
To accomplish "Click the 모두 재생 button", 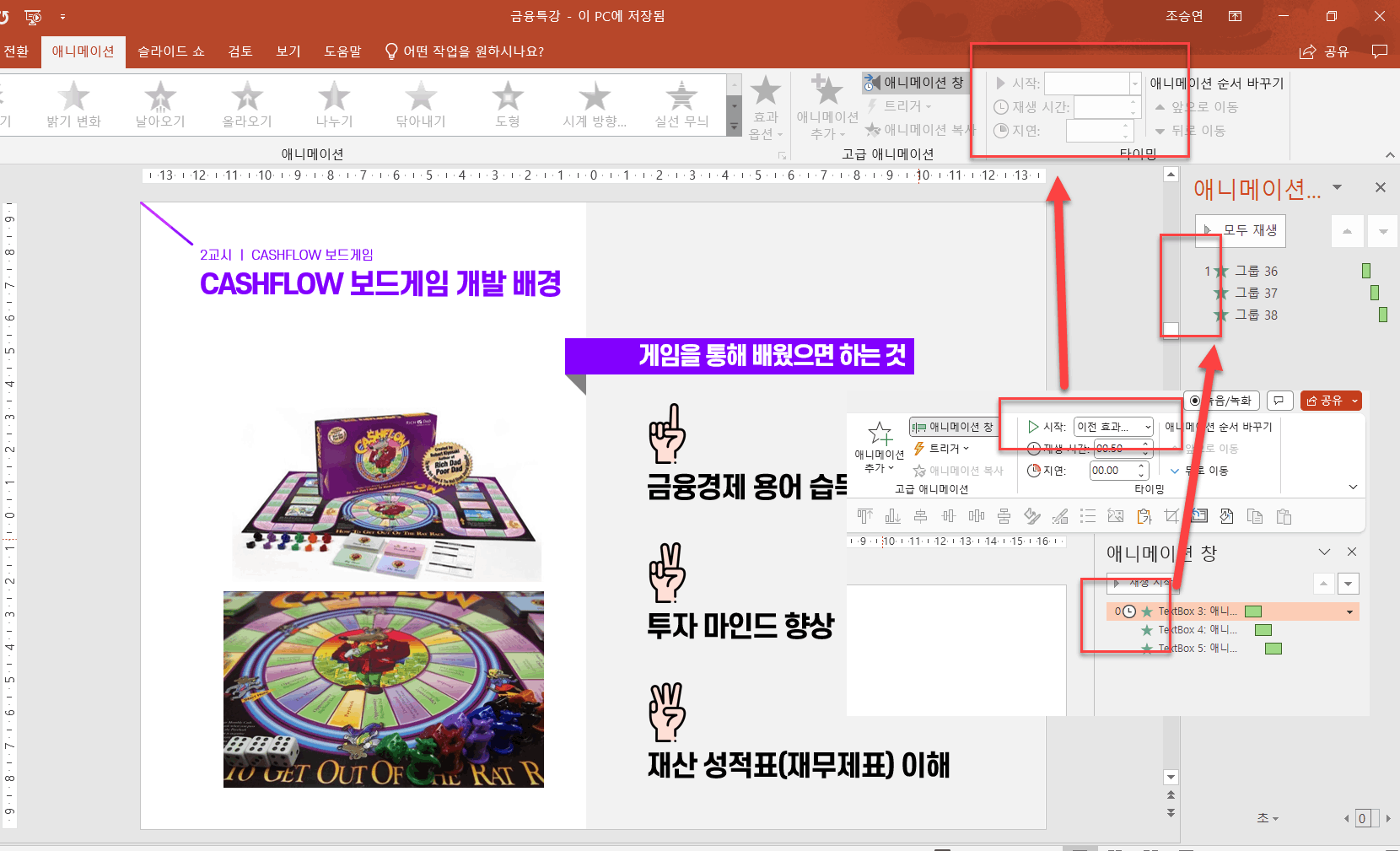I will 1241,230.
